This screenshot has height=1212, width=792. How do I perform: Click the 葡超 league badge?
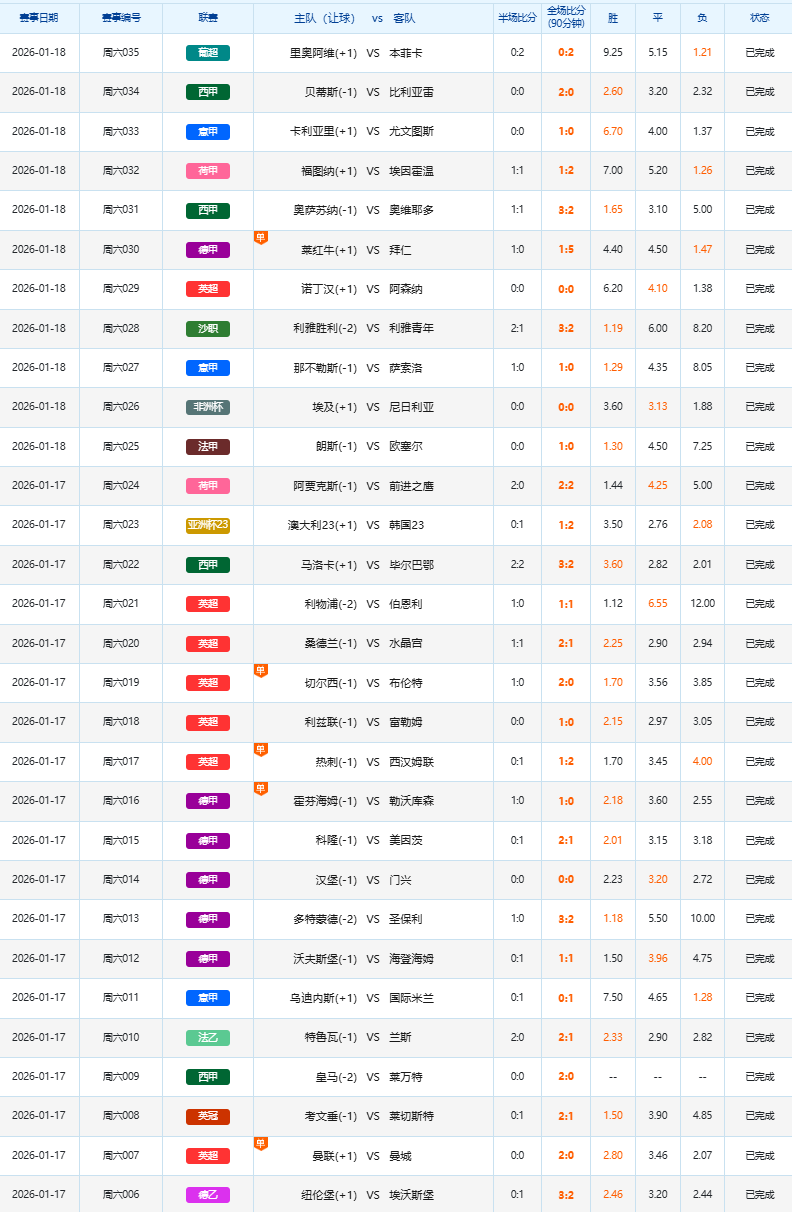pos(208,52)
